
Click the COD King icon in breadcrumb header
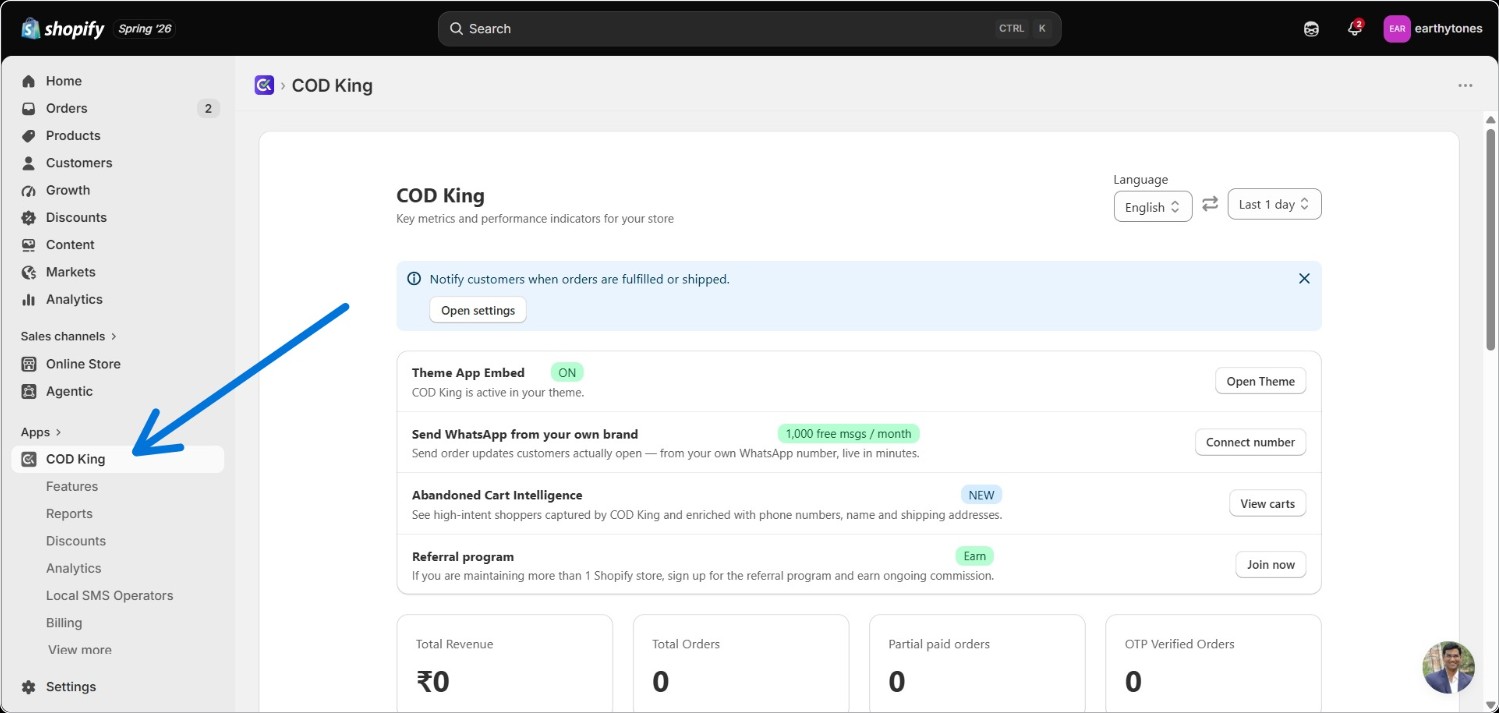click(x=264, y=85)
